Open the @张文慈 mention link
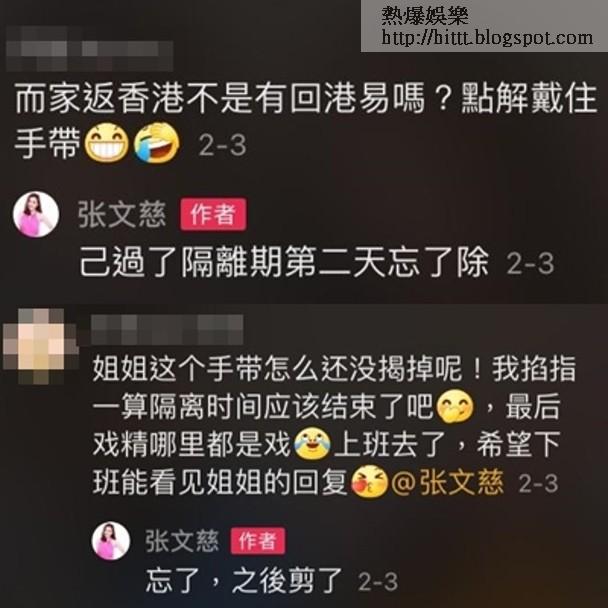The height and width of the screenshot is (608, 608). (x=447, y=482)
